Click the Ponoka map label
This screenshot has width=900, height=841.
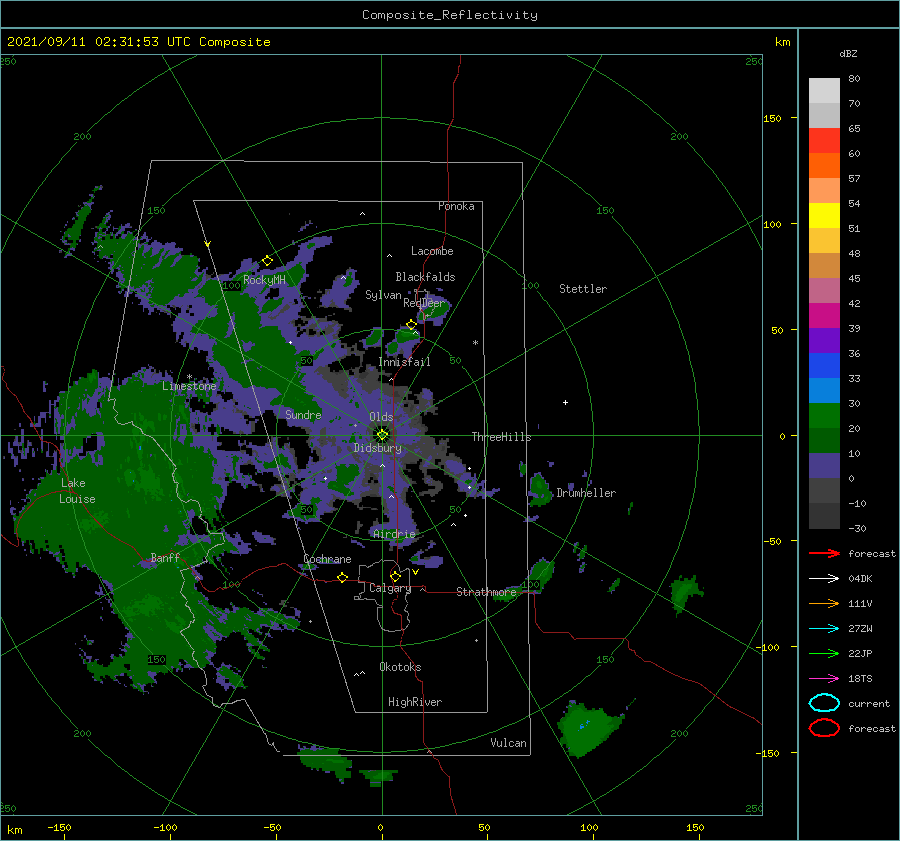(456, 206)
